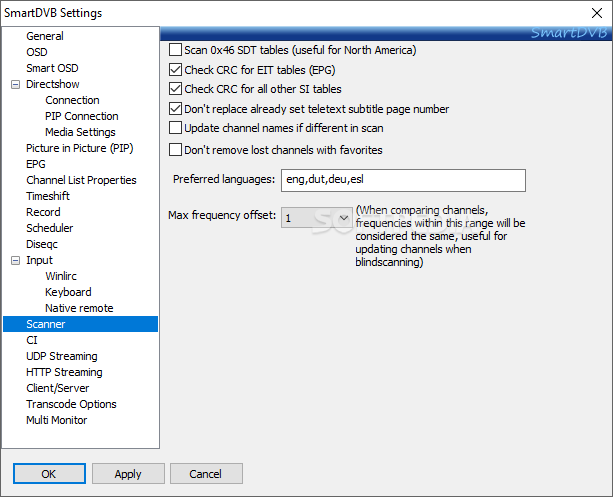Open Smart OSD settings
613x497 pixels.
52,68
